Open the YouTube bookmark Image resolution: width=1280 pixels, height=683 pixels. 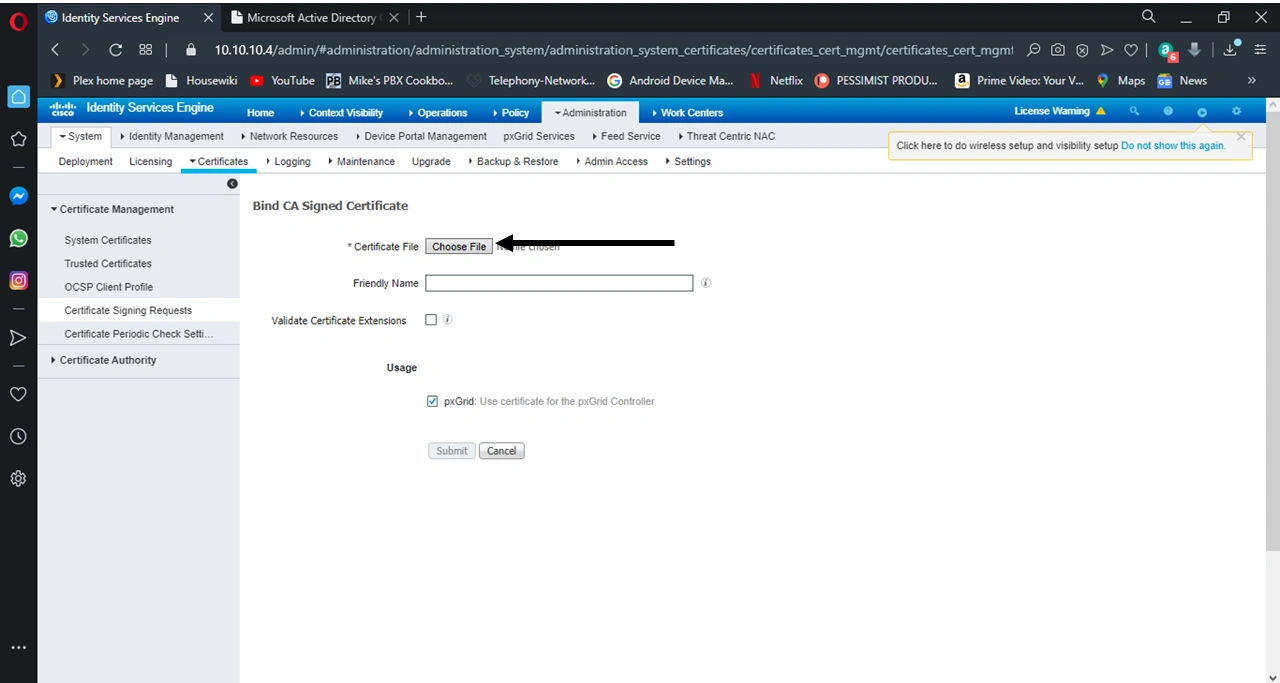click(282, 81)
